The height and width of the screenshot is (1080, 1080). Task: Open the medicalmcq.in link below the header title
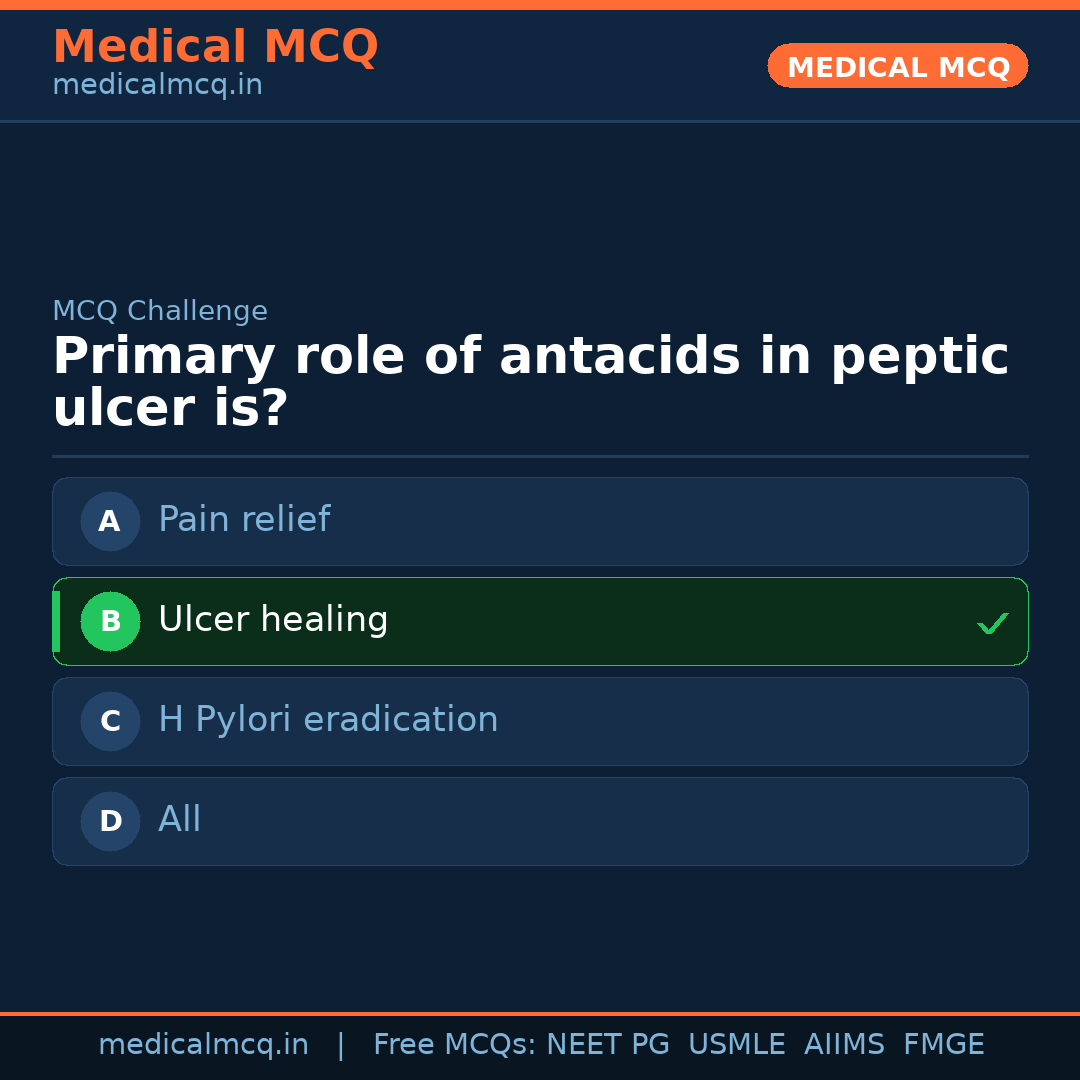coord(157,86)
